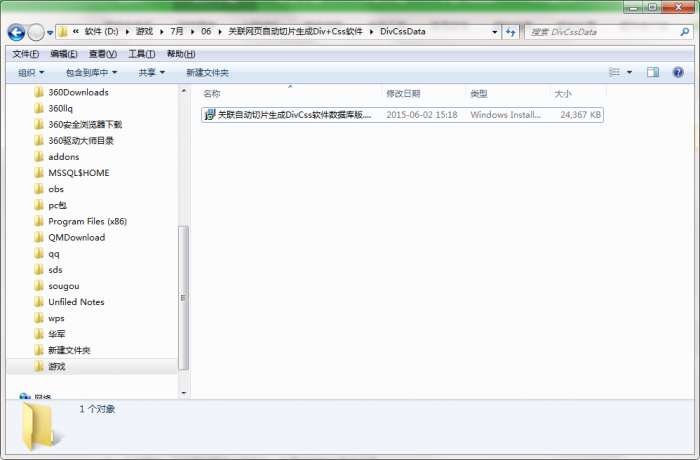The height and width of the screenshot is (460, 700).
Task: Click the blue Back navigation arrow
Action: (16, 32)
